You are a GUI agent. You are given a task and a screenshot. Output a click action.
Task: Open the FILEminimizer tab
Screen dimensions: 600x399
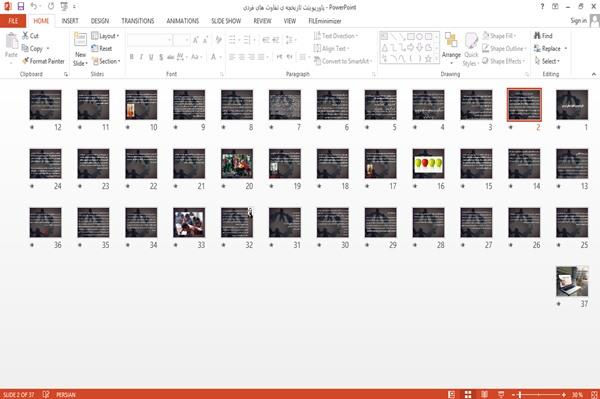click(324, 21)
